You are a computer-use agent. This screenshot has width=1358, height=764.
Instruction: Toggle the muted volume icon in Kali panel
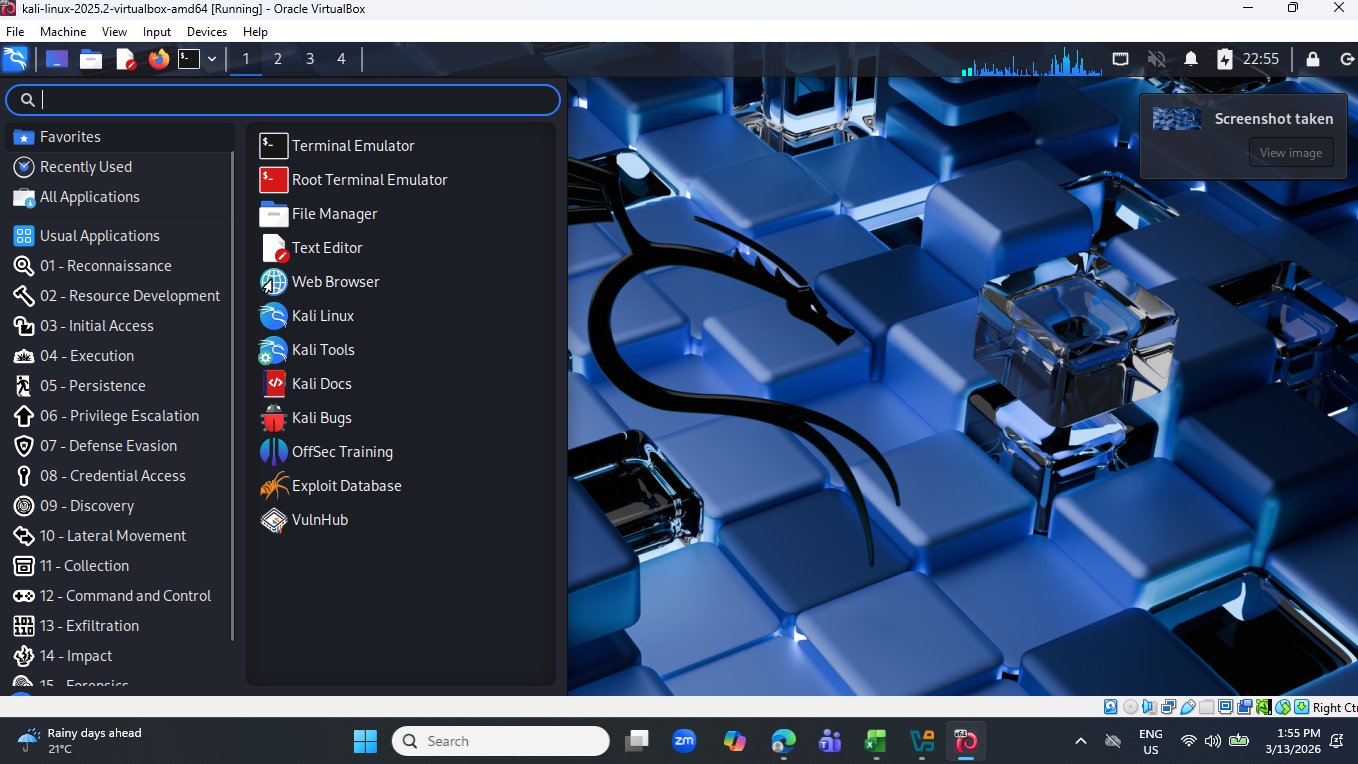(x=1157, y=59)
